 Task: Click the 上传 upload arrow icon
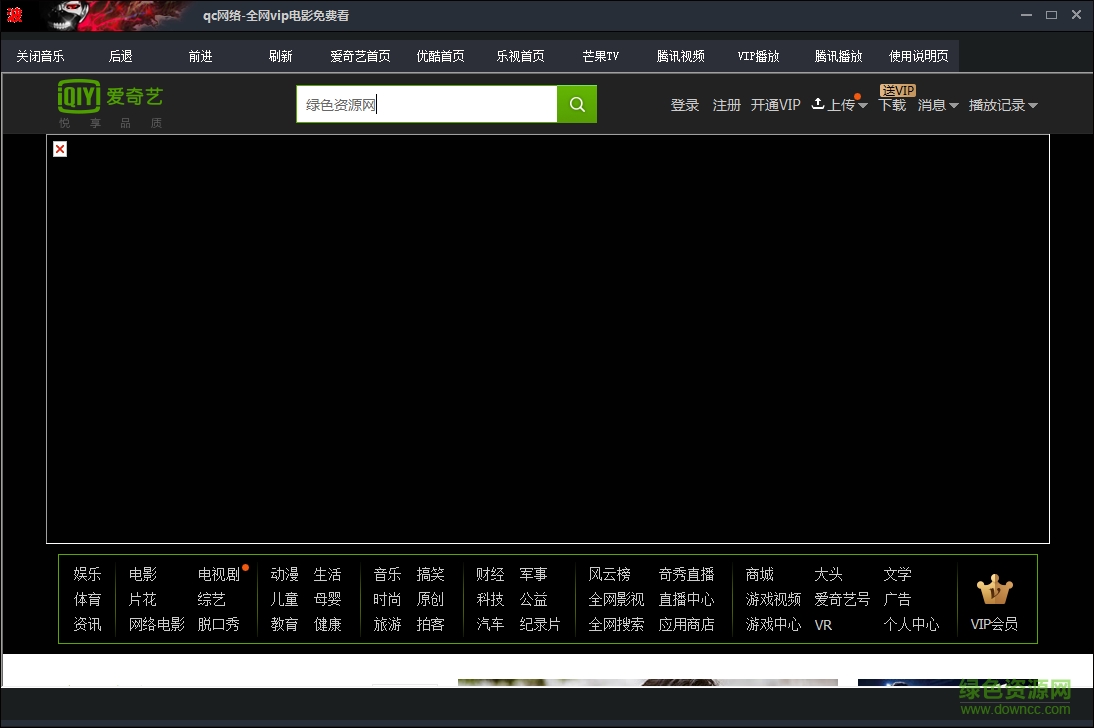point(818,103)
